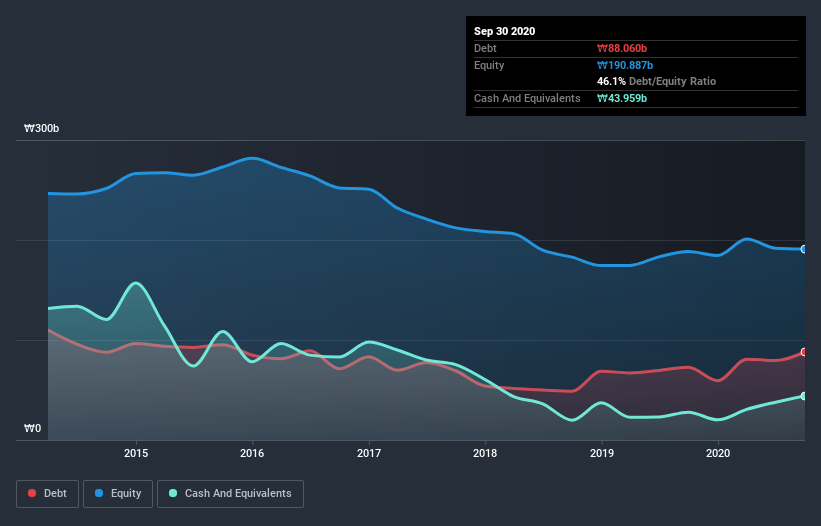Image resolution: width=821 pixels, height=526 pixels.
Task: Click the ₩0 y-axis label
Action: pos(32,429)
